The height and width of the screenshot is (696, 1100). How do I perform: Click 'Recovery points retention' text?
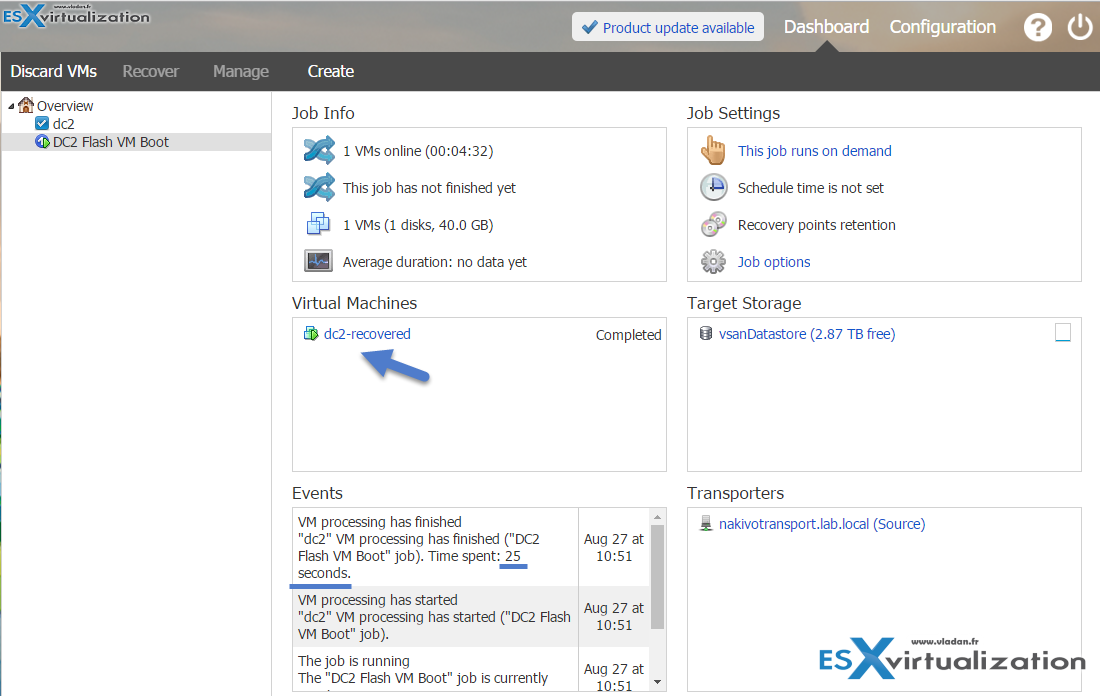coord(817,225)
